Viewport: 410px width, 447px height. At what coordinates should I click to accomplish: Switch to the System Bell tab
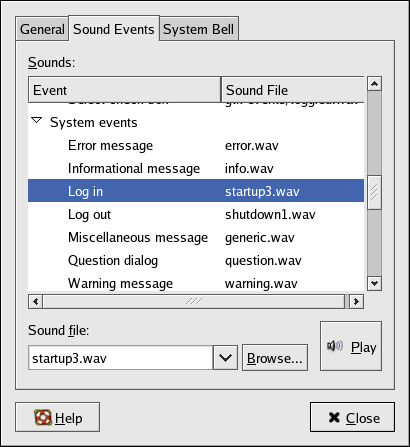point(199,29)
